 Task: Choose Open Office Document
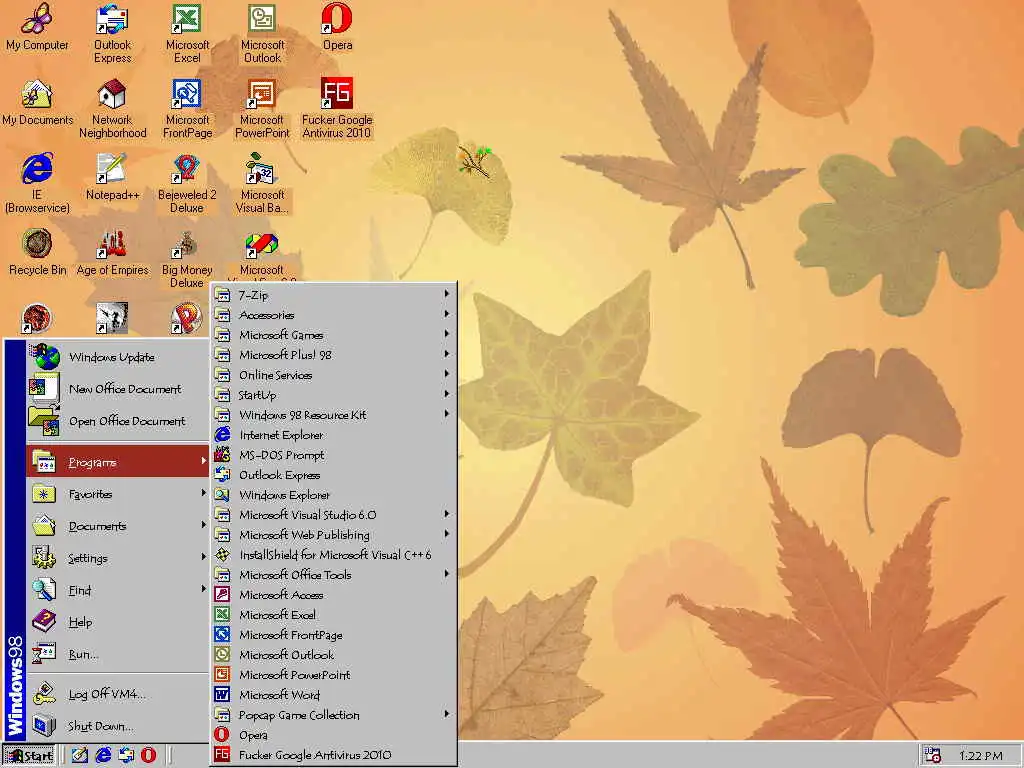tap(118, 421)
